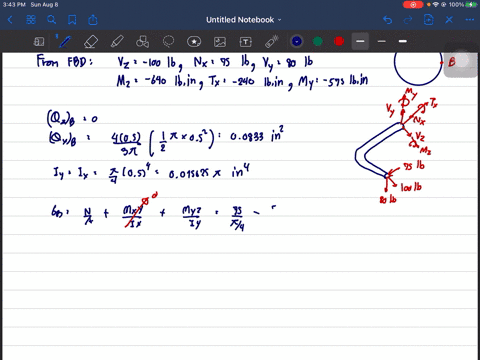This screenshot has width=480, height=360.
Task: Insert an image with the Photo tool
Action: point(220,42)
